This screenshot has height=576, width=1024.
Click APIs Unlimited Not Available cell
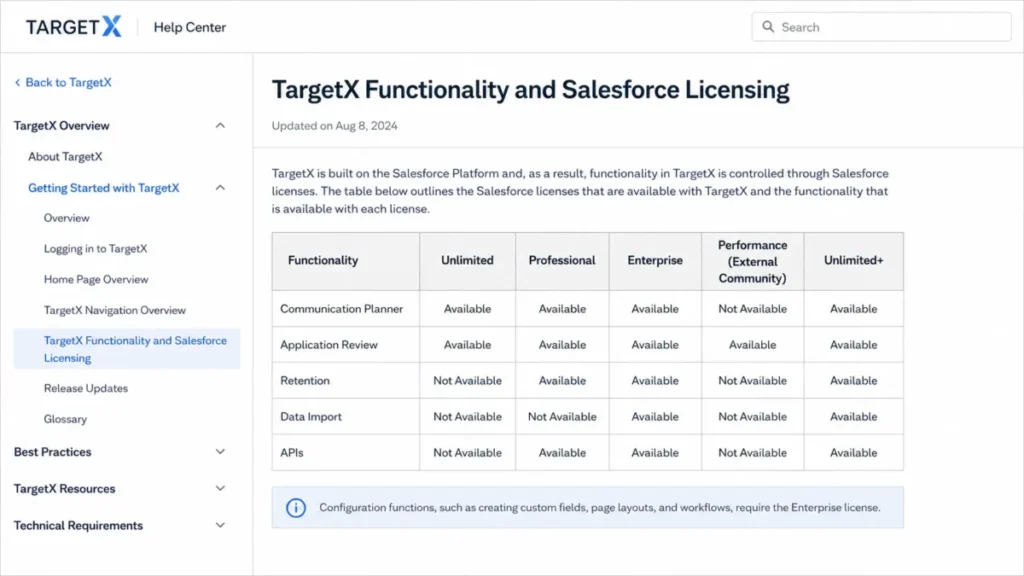click(468, 453)
